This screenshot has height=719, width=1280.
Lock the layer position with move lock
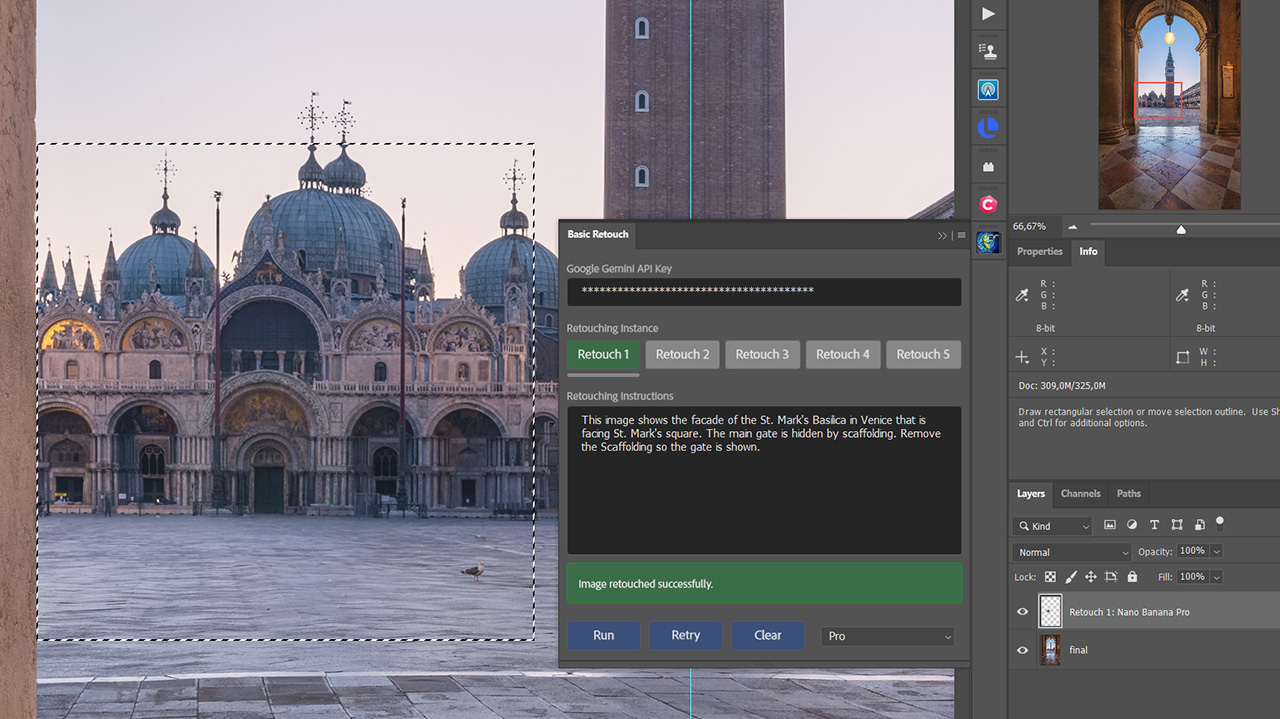[1090, 577]
